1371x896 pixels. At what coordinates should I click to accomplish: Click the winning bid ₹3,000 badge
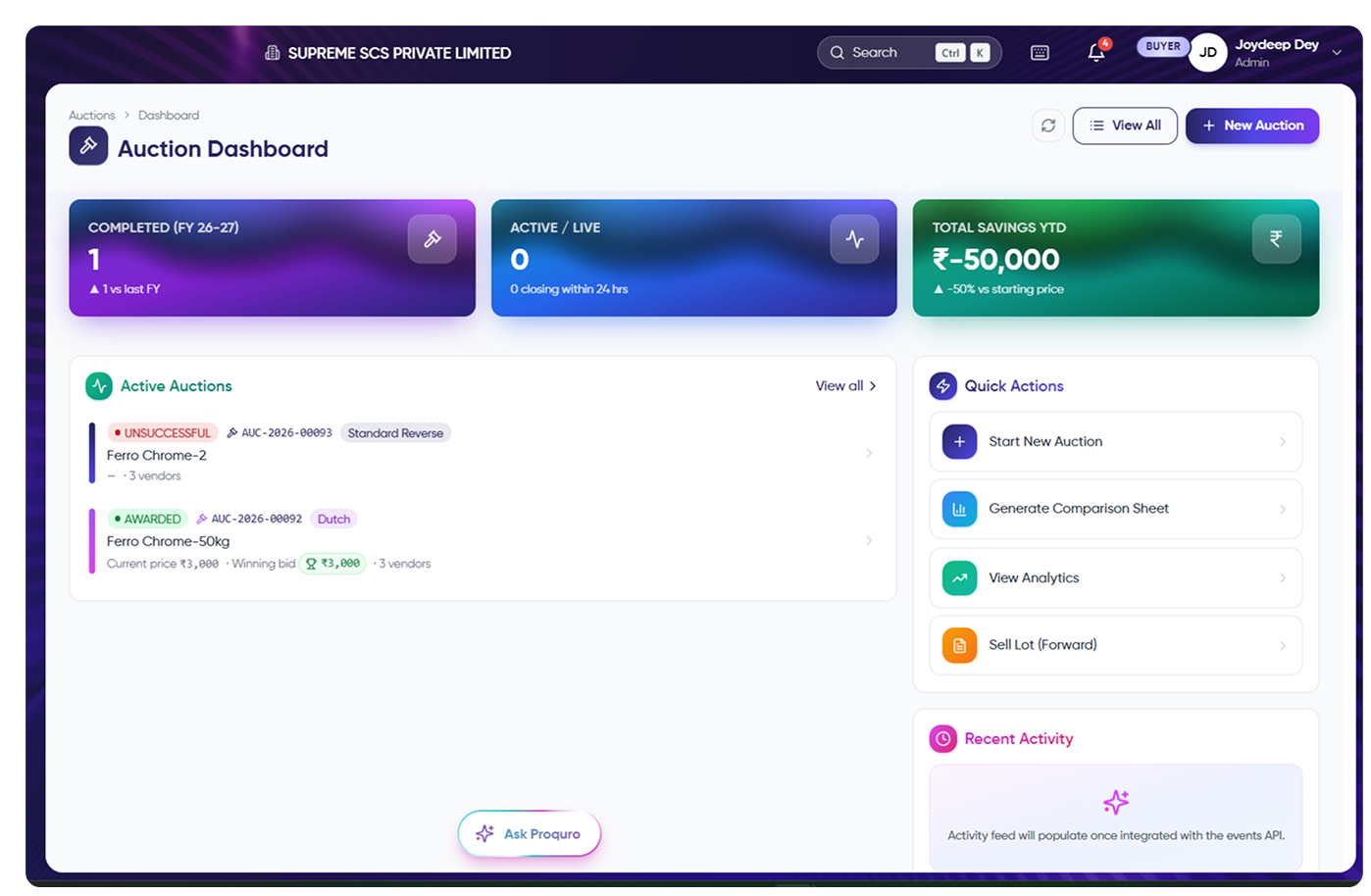[332, 564]
